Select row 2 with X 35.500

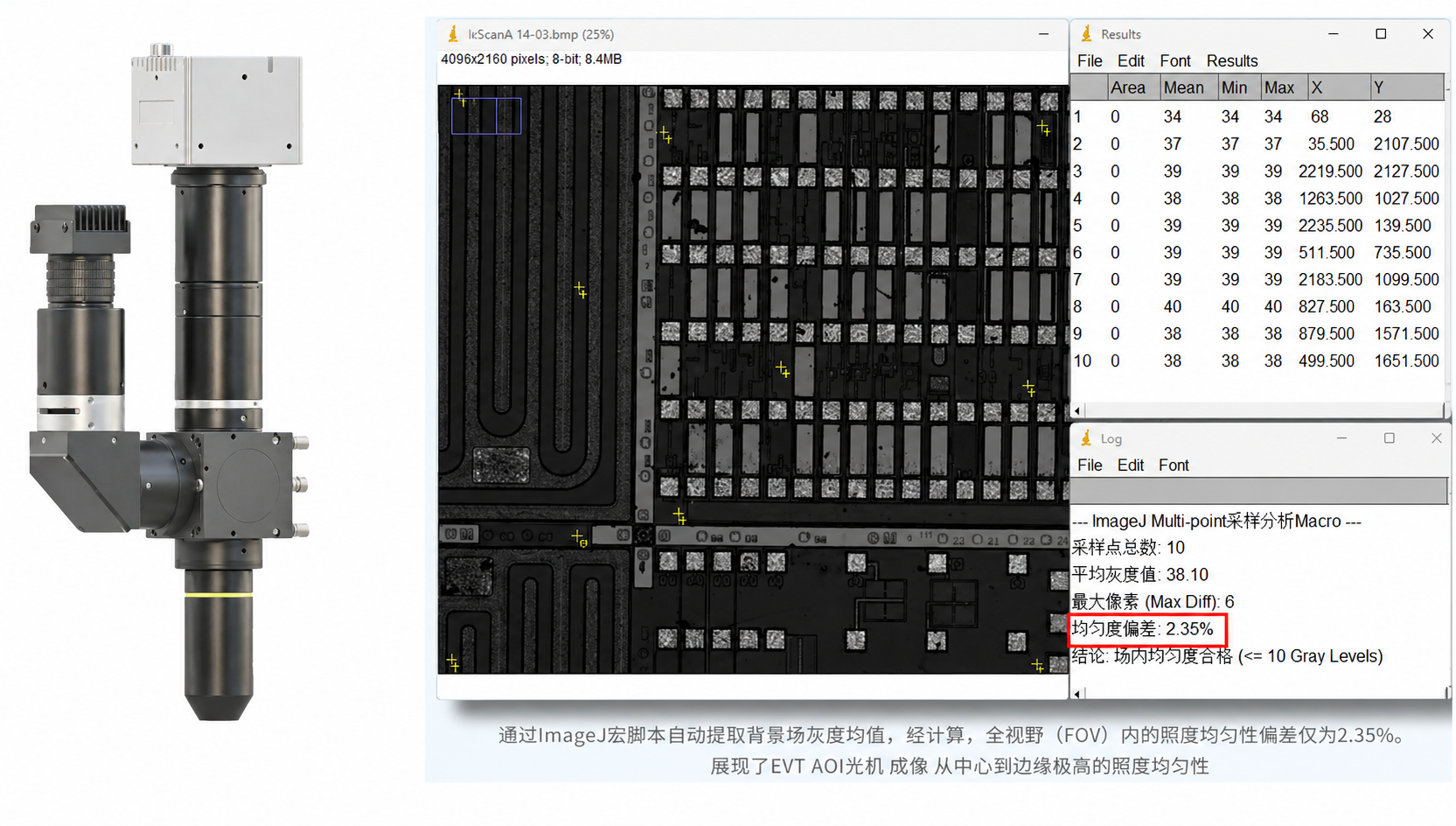(x=1257, y=143)
